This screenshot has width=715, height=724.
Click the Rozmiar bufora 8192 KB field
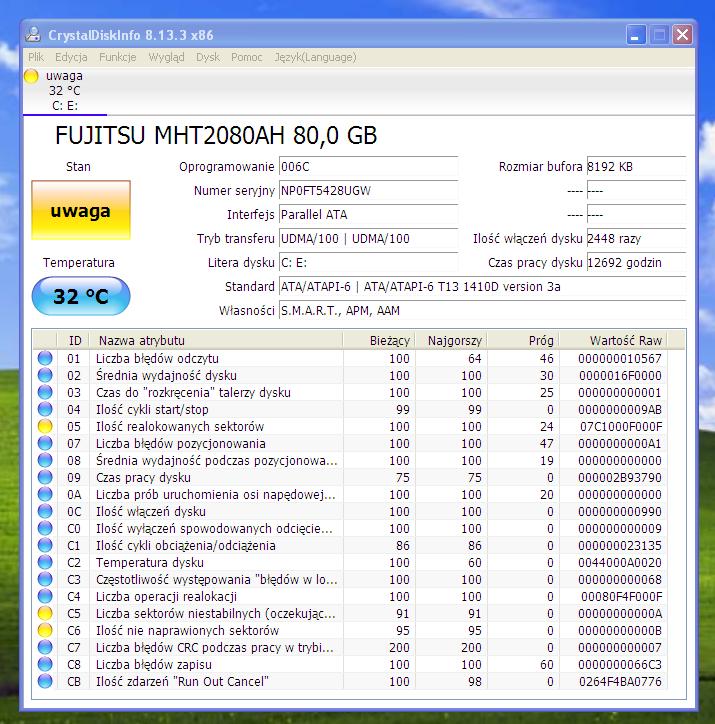(636, 167)
